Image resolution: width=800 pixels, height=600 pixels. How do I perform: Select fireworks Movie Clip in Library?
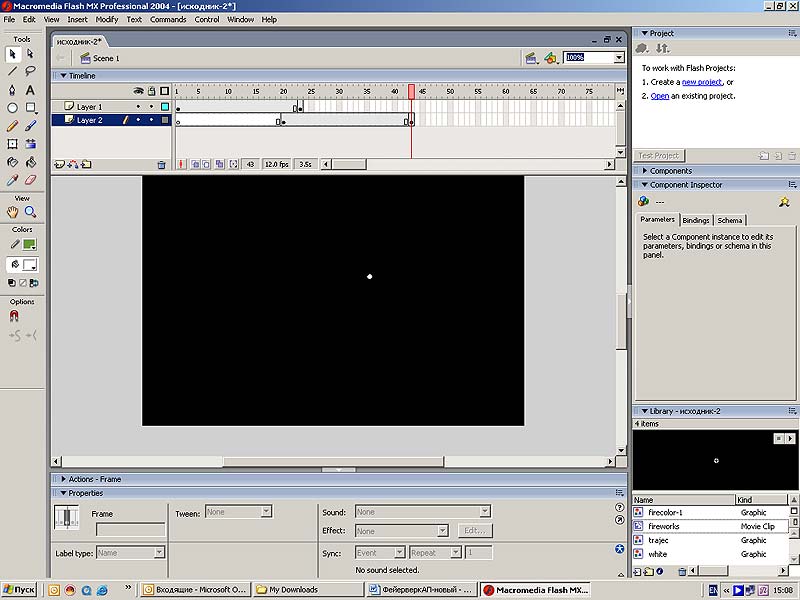pyautogui.click(x=664, y=526)
